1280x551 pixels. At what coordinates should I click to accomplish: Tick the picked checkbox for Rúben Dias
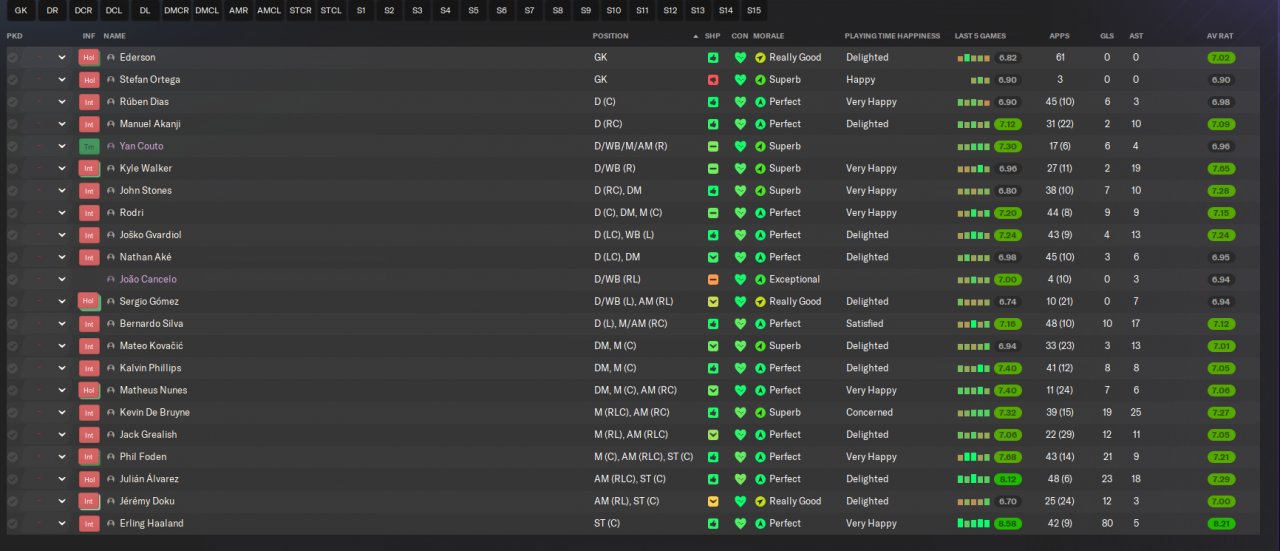pyautogui.click(x=12, y=102)
